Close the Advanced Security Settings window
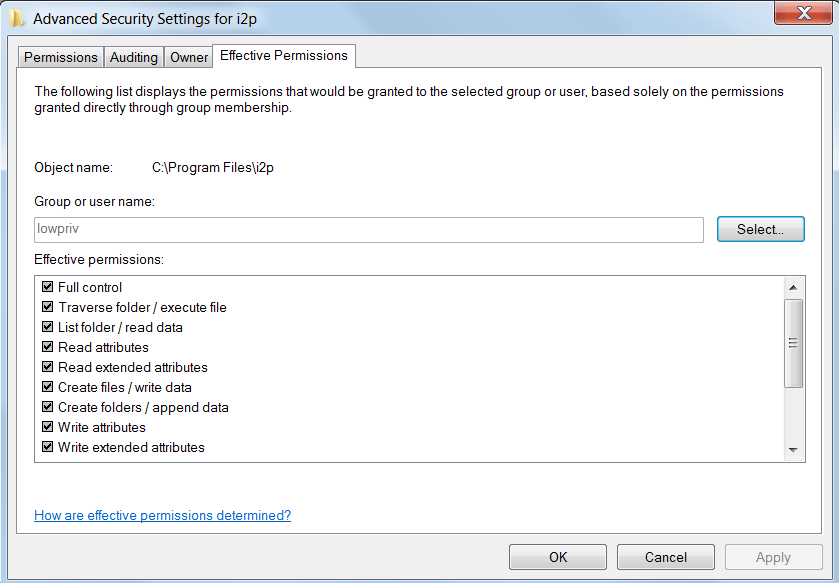The image size is (839, 583). 803,12
